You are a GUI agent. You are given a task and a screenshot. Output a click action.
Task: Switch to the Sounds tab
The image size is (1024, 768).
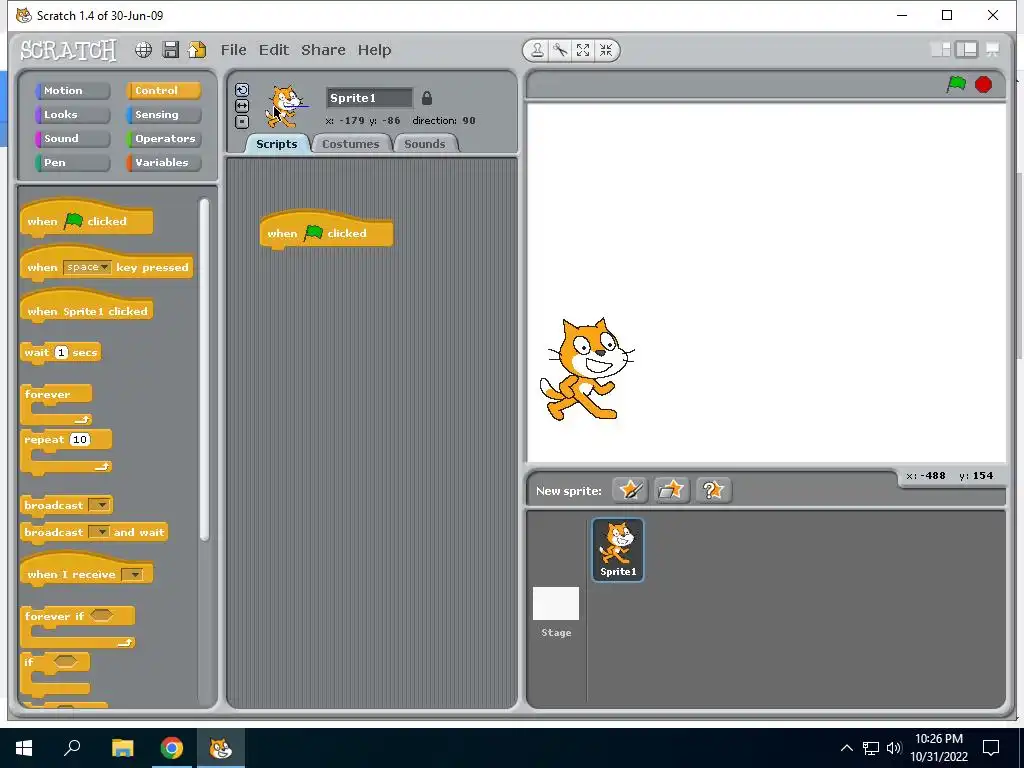coord(424,144)
